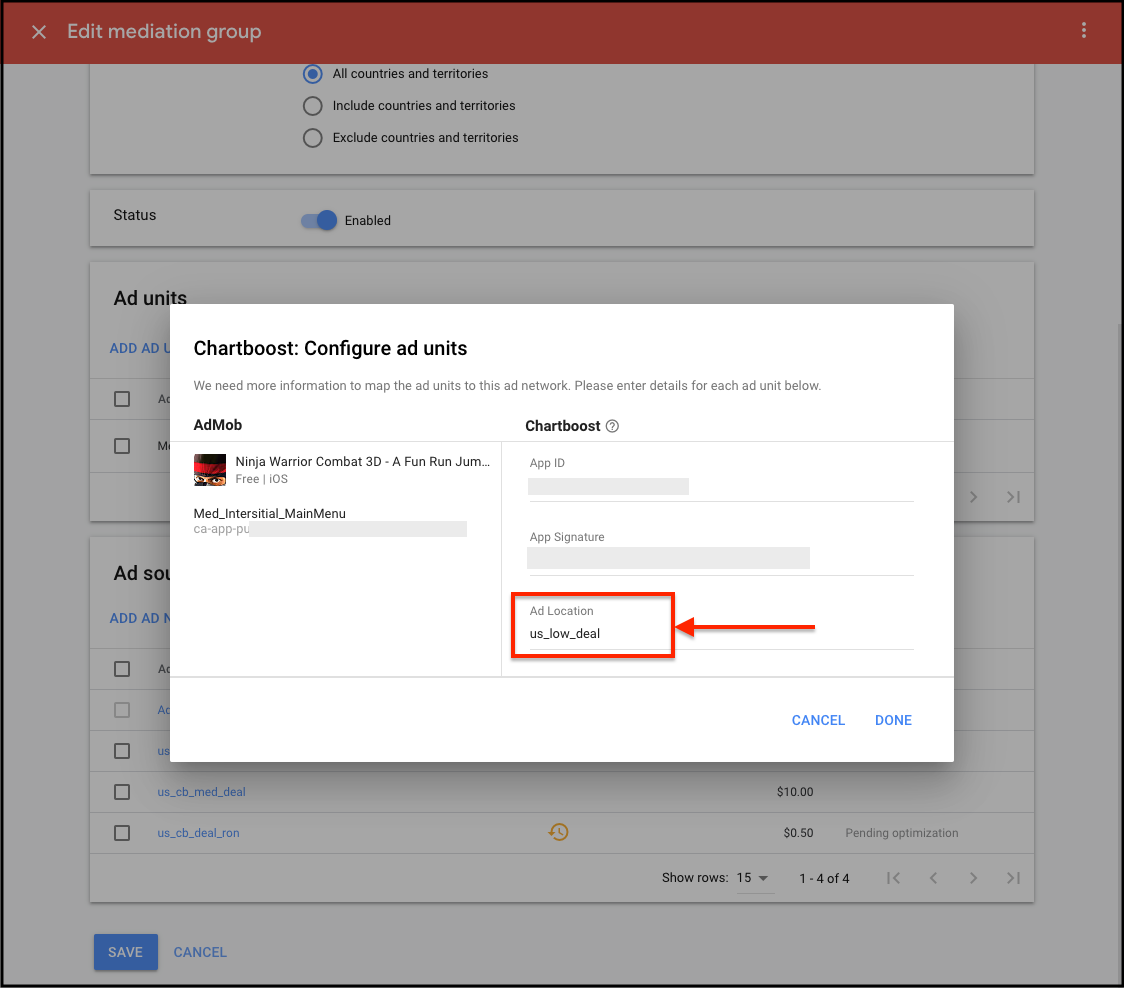Go to previous page in Ad sources pagination
This screenshot has width=1124, height=988.
(933, 878)
